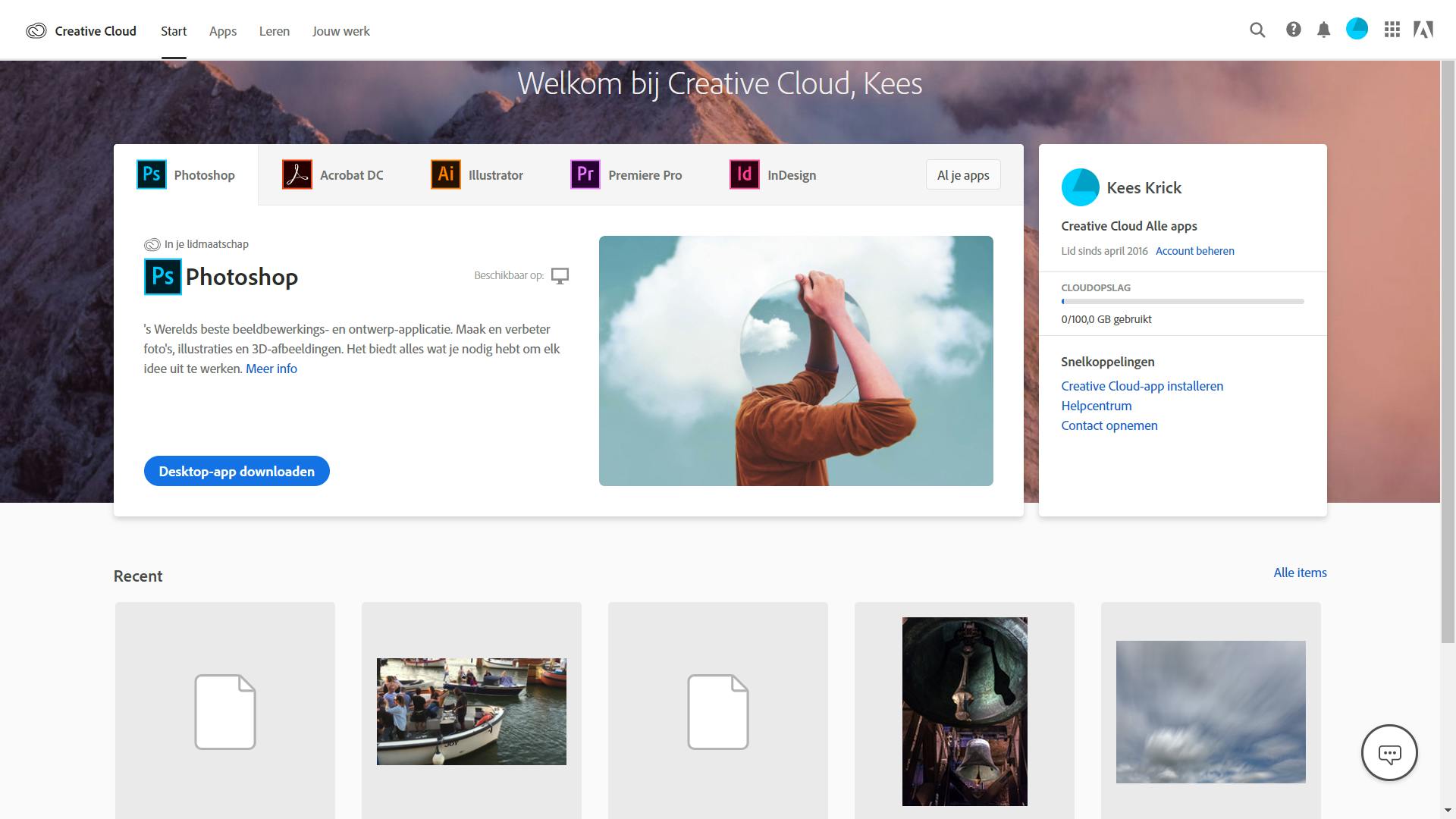Open the notifications bell

[x=1323, y=30]
